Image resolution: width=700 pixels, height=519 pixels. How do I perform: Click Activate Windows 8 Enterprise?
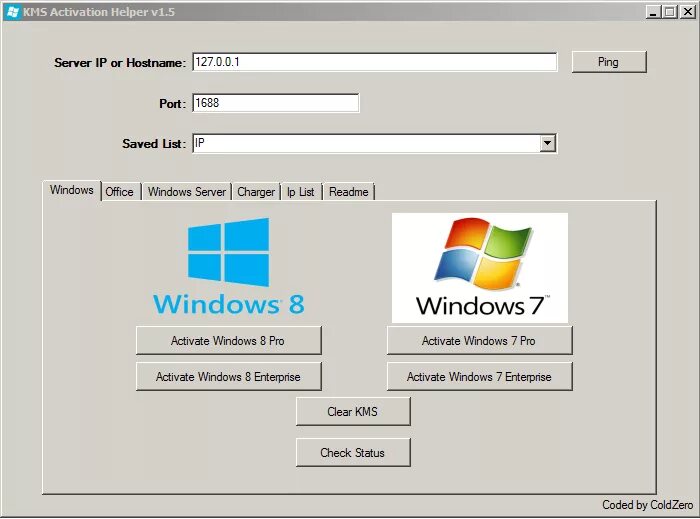pos(229,377)
